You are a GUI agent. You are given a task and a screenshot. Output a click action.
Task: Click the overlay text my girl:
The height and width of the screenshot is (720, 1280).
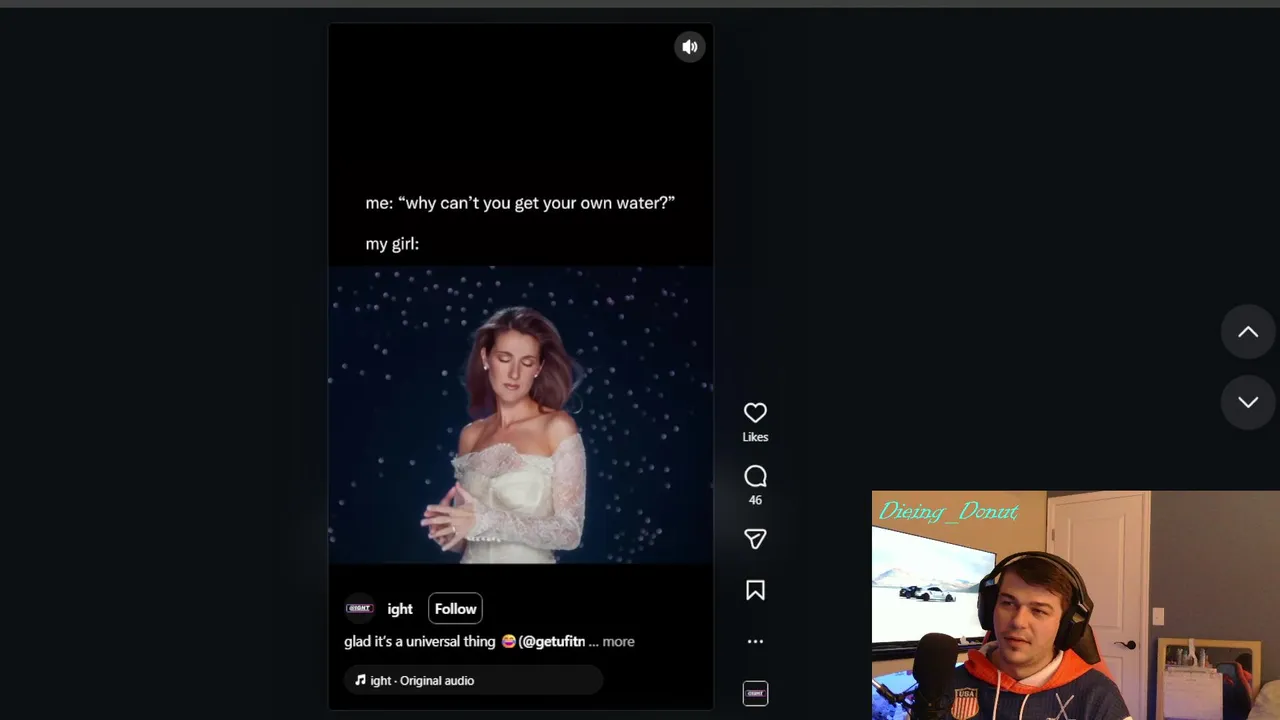[x=392, y=244]
